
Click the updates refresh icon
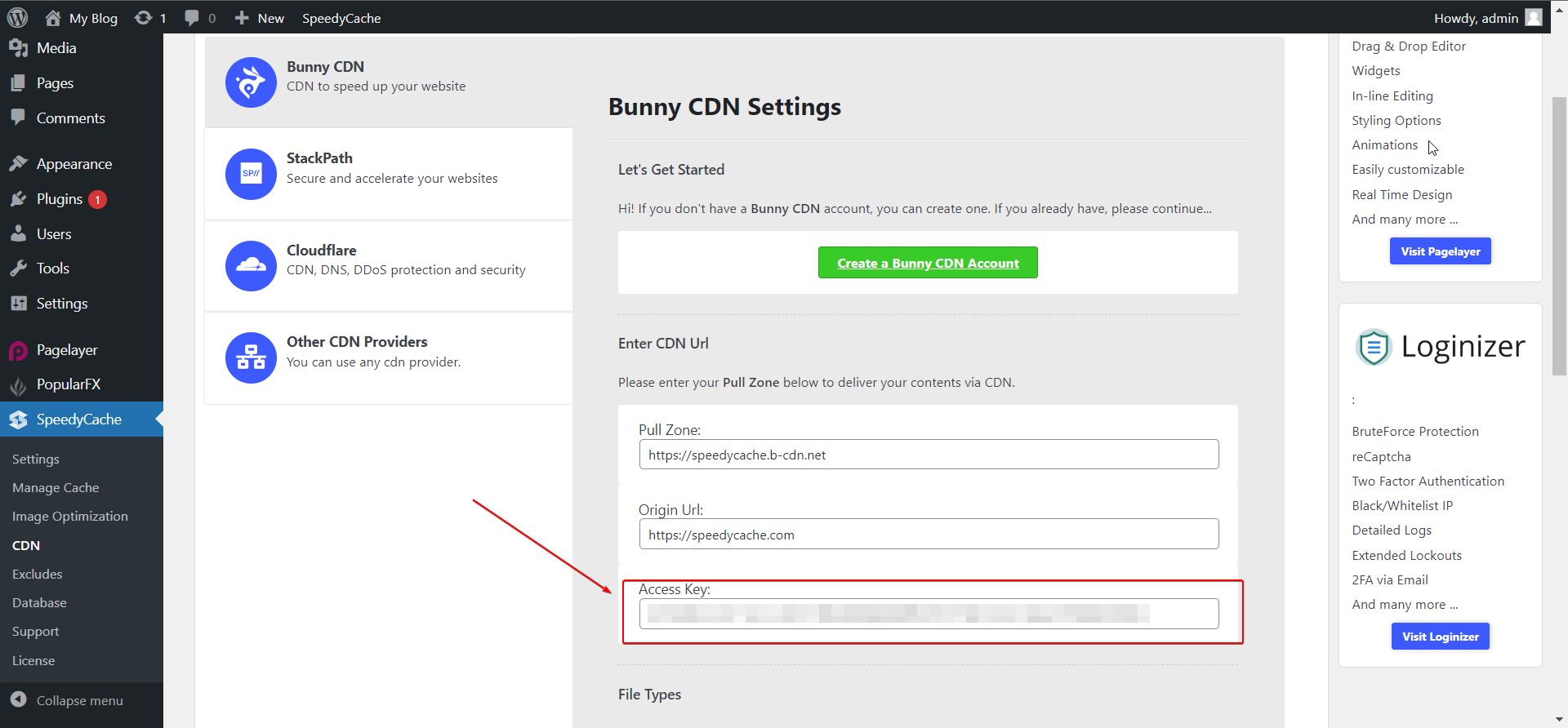click(x=143, y=17)
